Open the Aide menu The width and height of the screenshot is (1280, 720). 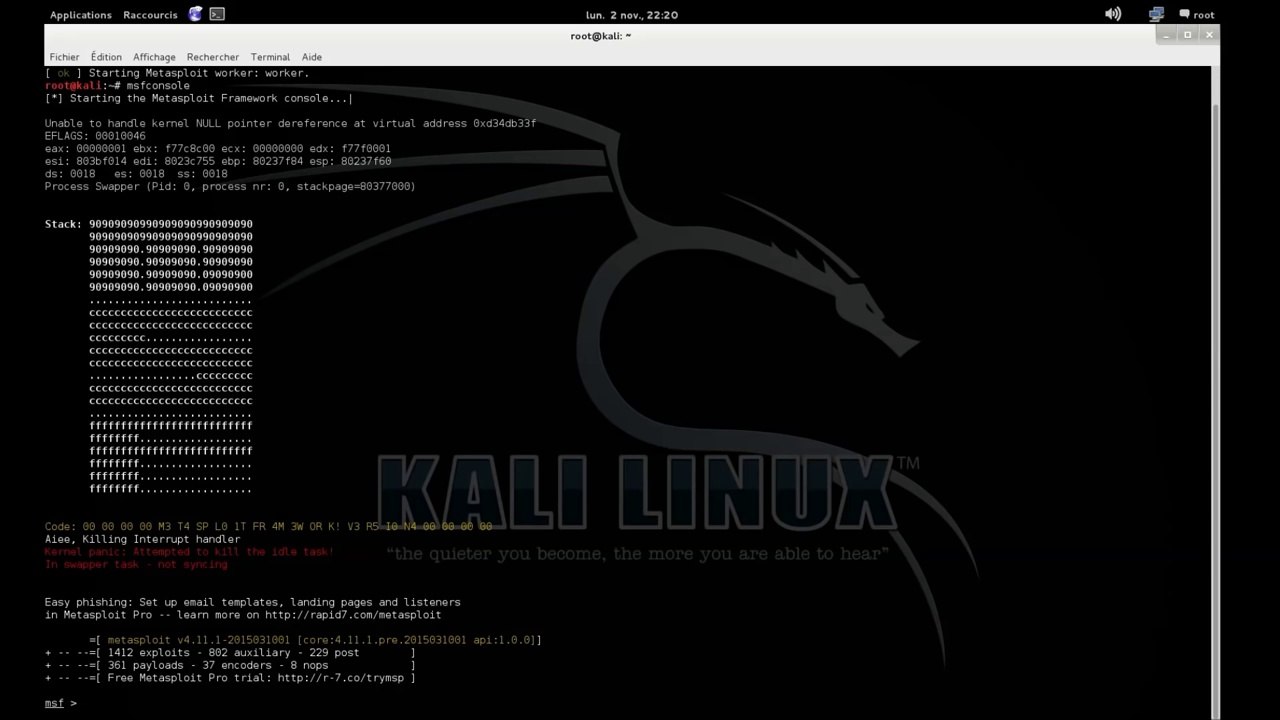(312, 57)
